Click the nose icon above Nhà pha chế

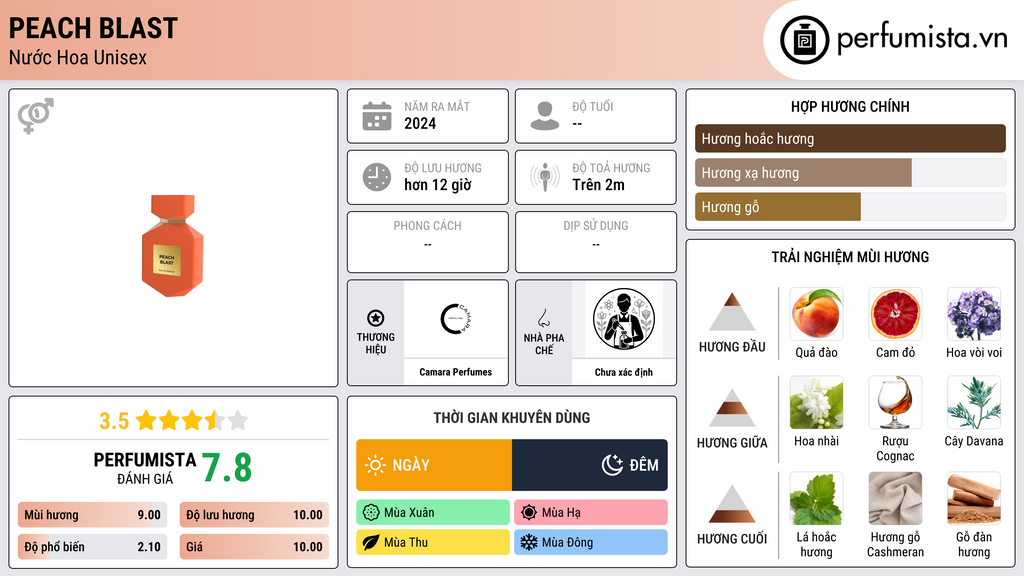(x=543, y=318)
